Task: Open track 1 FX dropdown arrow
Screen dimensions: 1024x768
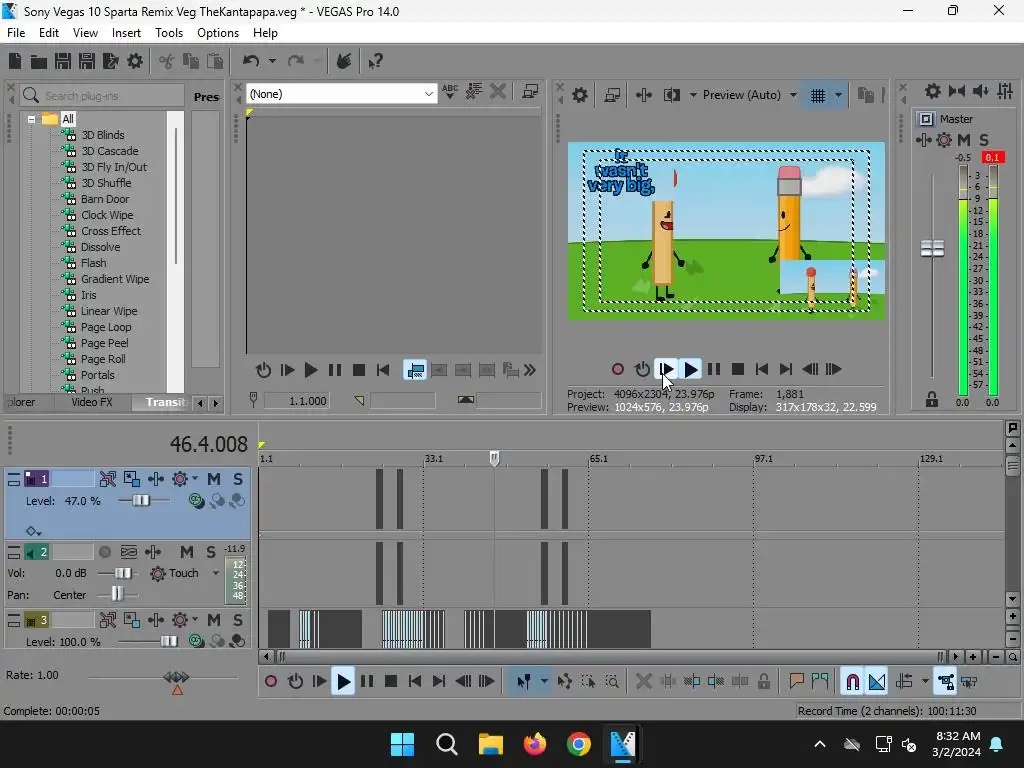Action: coord(195,479)
